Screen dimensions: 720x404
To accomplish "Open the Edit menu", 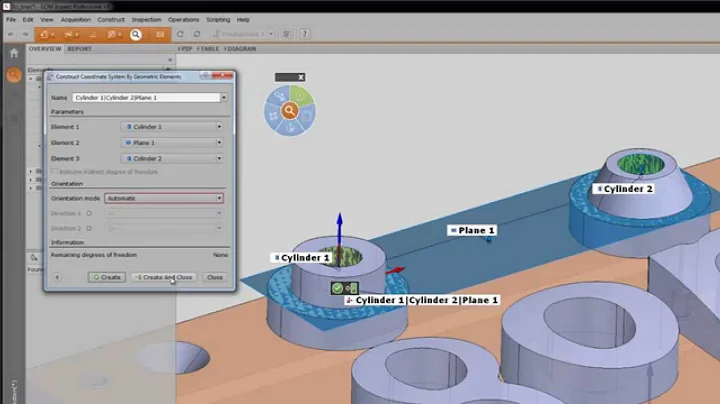I will (28, 20).
